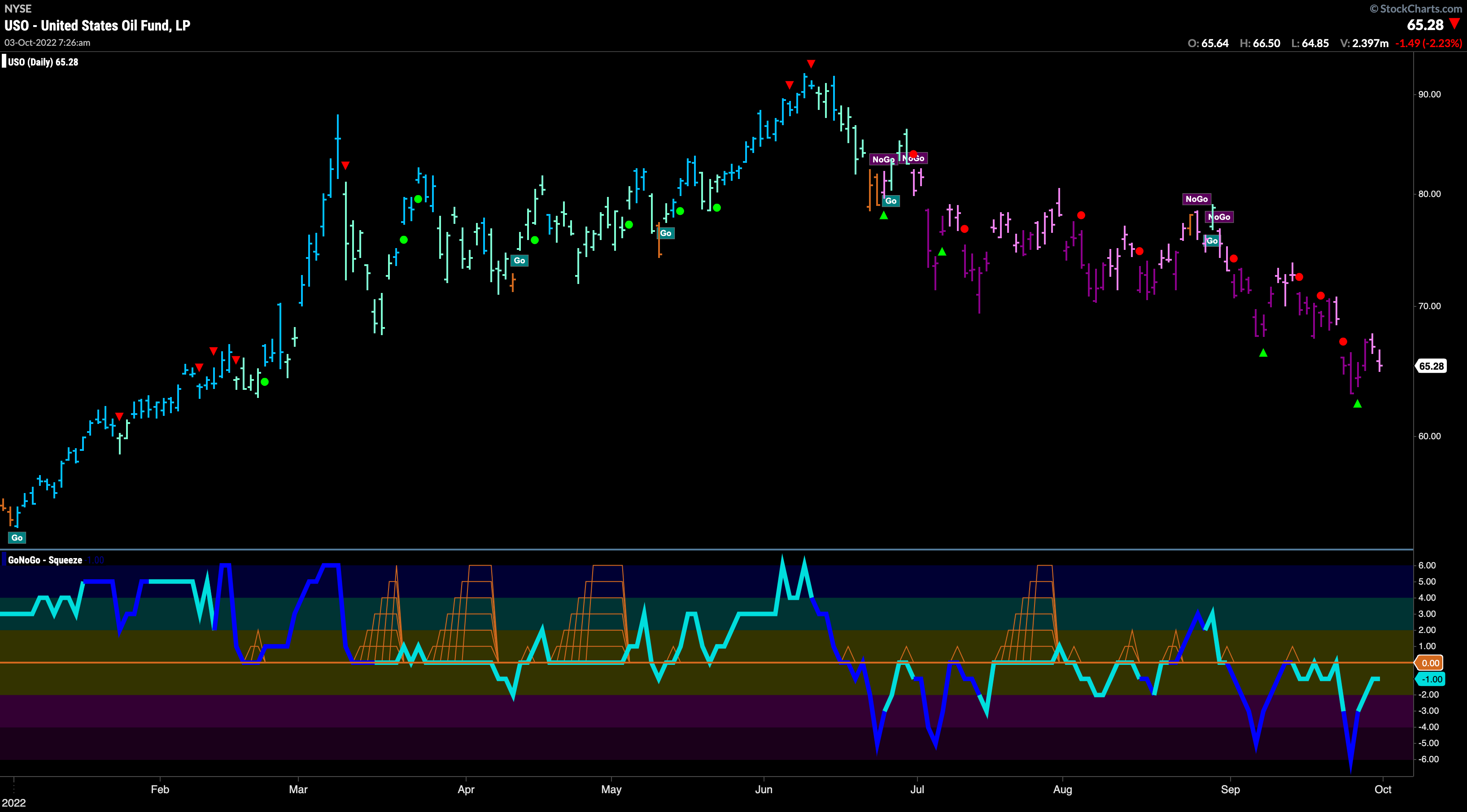1467x812 pixels.
Task: Select the Feb label on the time axis
Action: pyautogui.click(x=160, y=790)
